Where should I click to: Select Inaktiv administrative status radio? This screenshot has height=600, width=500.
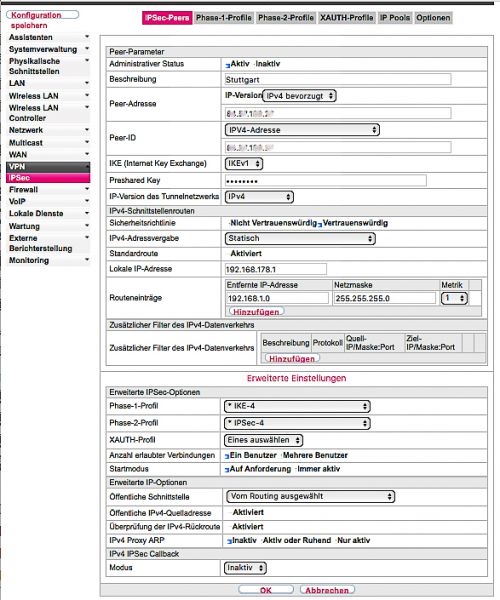(x=254, y=64)
